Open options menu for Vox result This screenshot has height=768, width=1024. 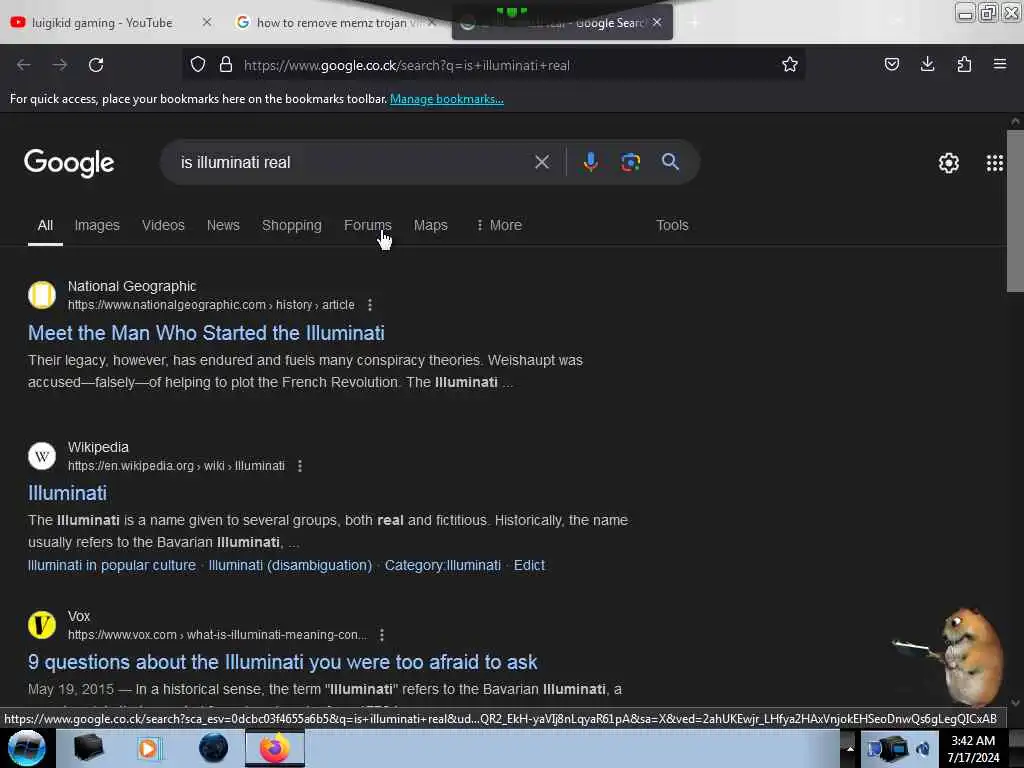[382, 635]
